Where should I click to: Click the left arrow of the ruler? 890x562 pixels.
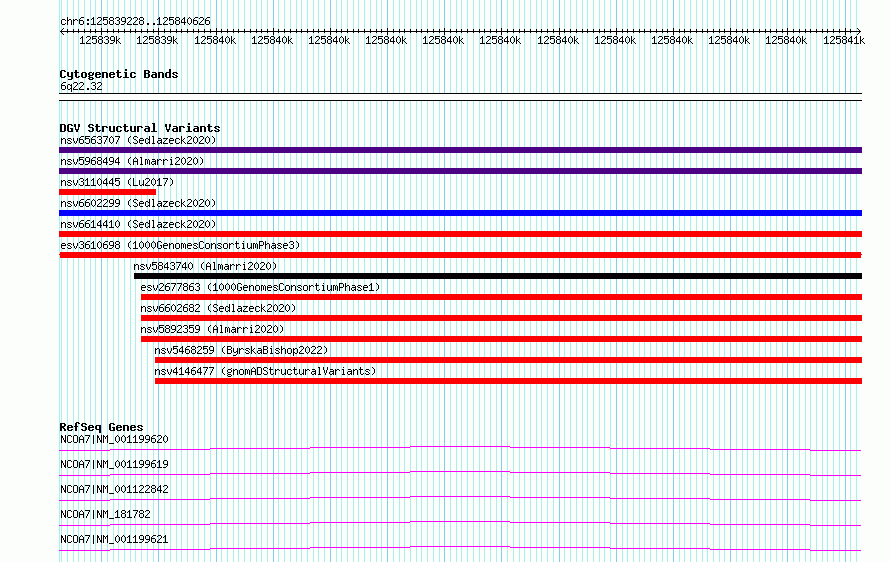(62, 32)
